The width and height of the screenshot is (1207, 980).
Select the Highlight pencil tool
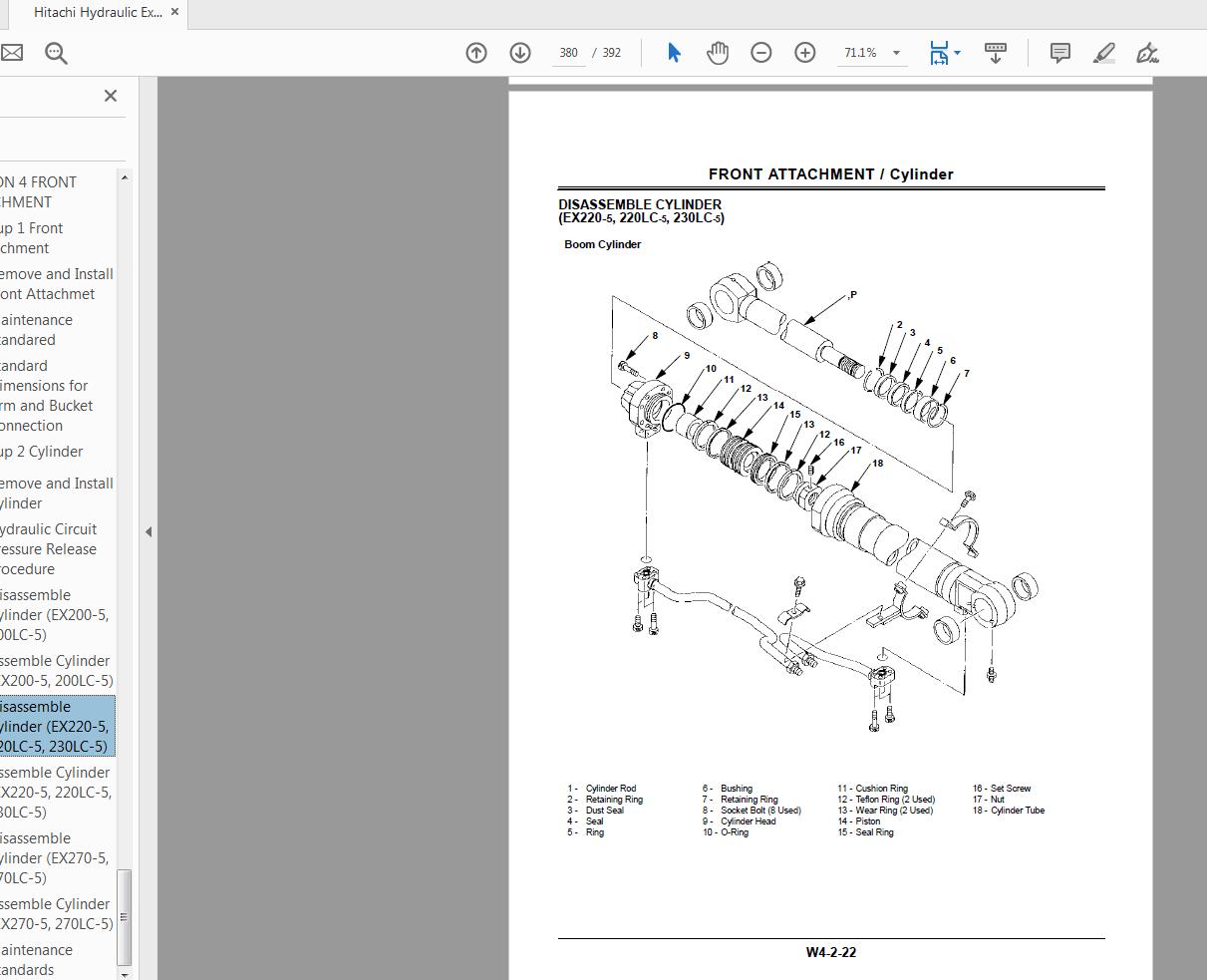(x=1103, y=53)
